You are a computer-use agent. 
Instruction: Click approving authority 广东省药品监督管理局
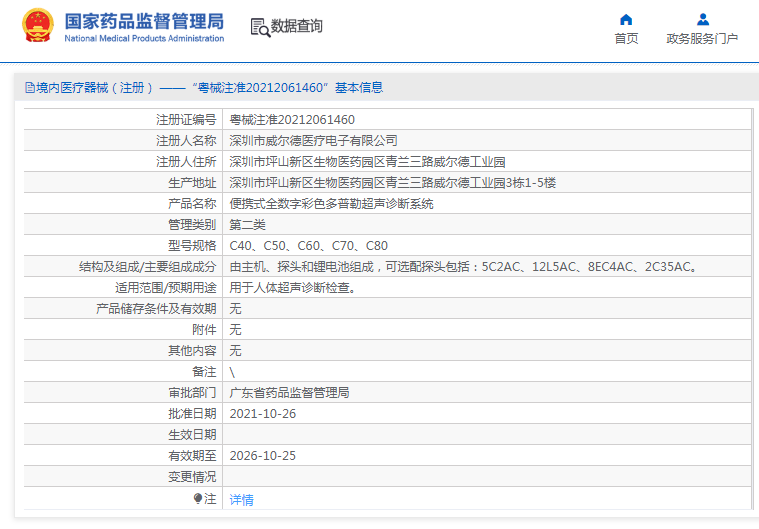289,393
